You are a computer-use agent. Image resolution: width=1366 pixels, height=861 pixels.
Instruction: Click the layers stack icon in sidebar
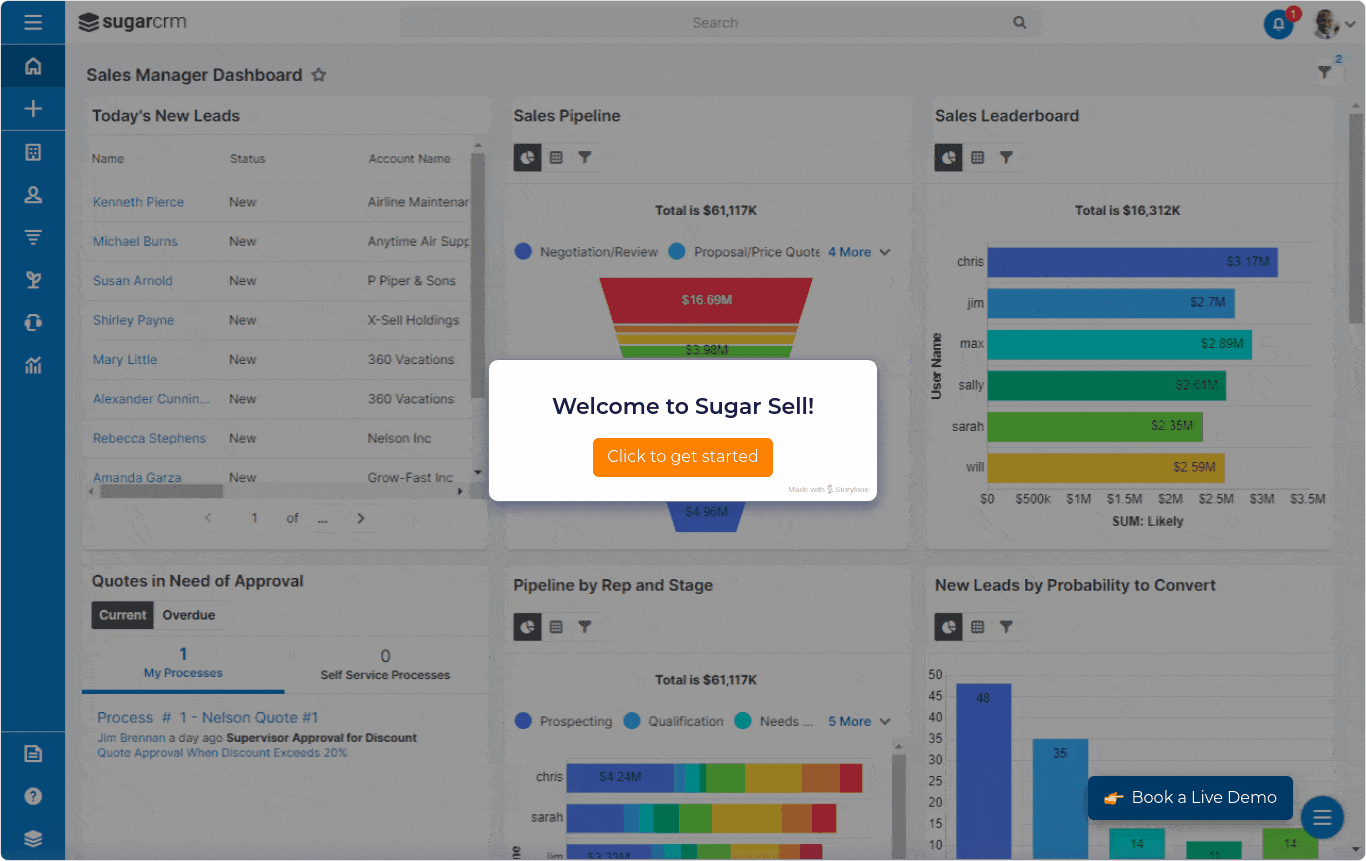33,839
